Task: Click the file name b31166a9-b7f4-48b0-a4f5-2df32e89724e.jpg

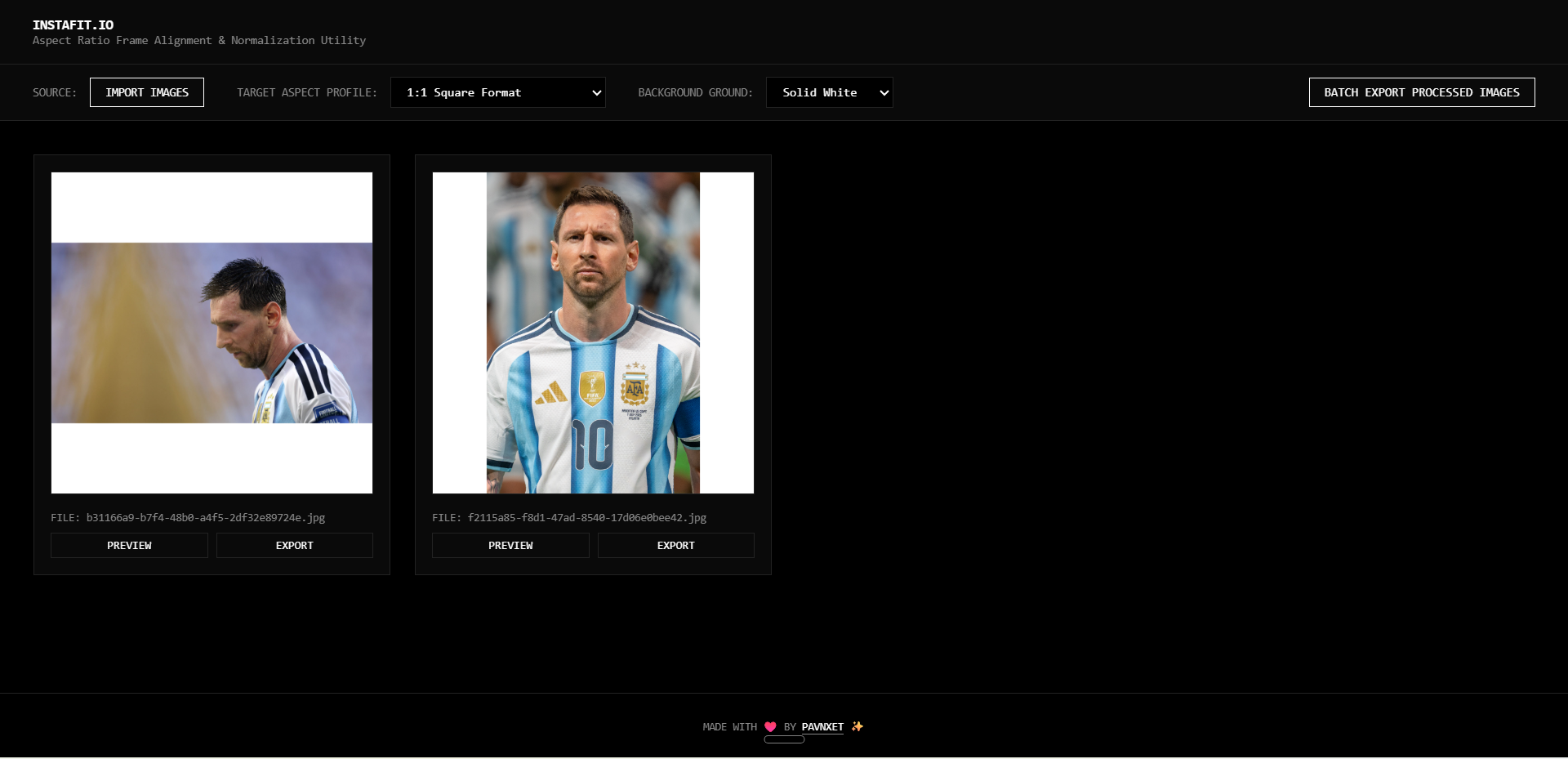Action: (206, 517)
